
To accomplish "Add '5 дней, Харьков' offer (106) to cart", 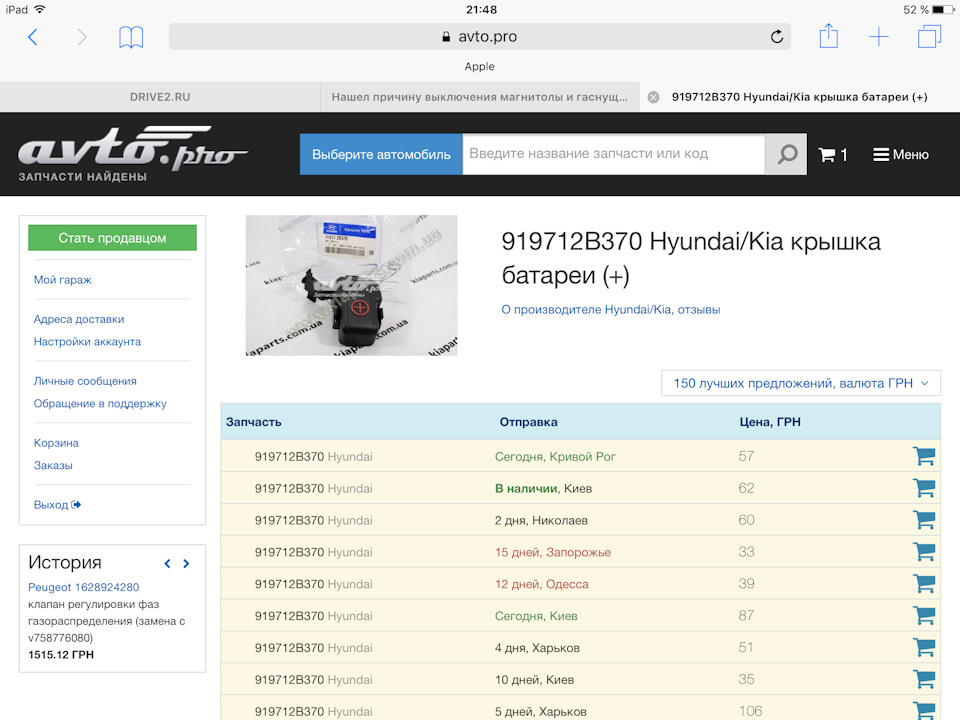I will click(924, 711).
